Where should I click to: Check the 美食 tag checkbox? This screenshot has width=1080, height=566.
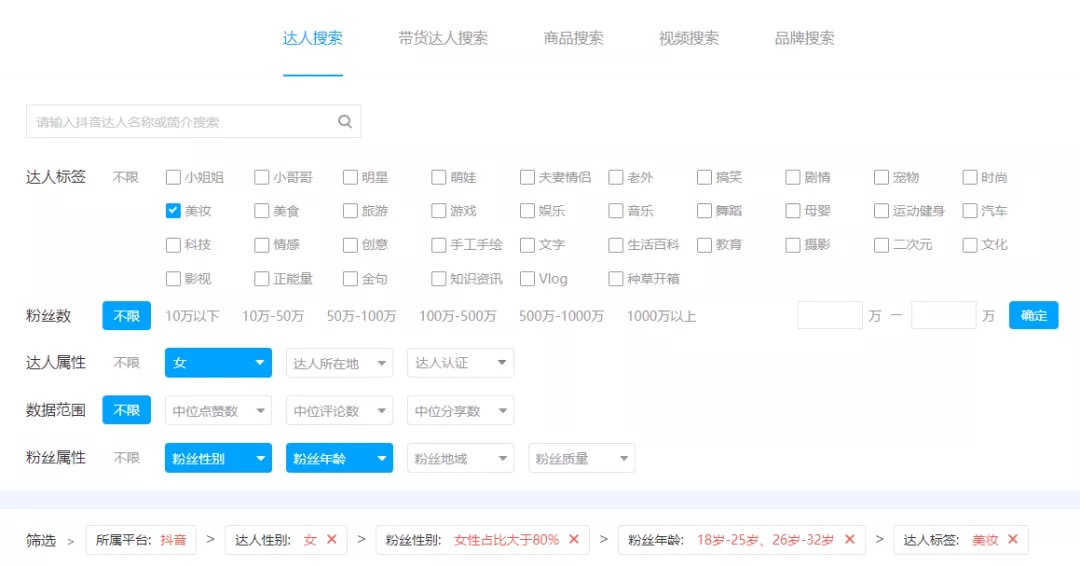[x=262, y=211]
